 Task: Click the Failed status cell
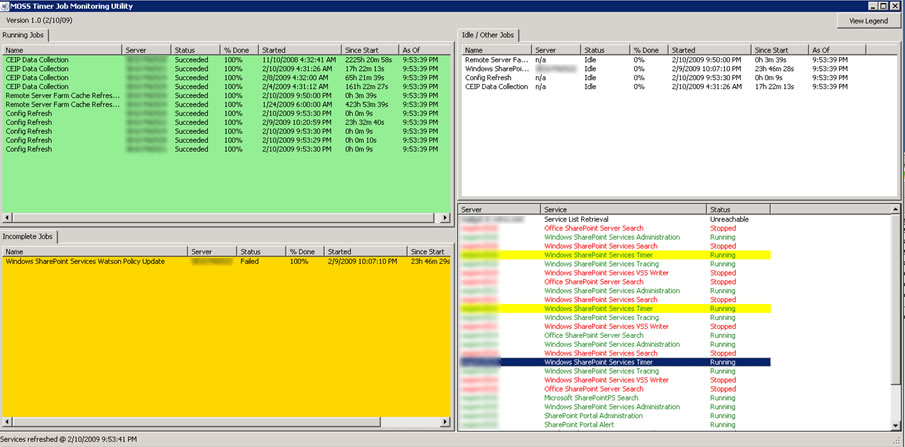[250, 262]
